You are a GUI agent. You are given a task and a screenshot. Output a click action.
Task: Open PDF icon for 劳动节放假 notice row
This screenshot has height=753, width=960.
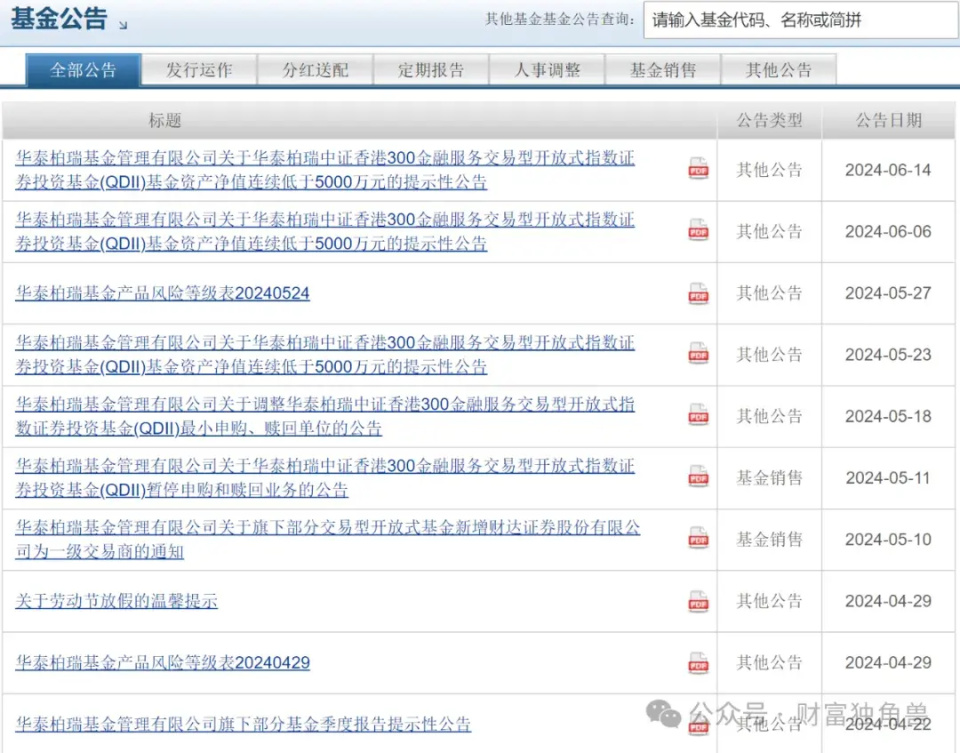click(698, 602)
